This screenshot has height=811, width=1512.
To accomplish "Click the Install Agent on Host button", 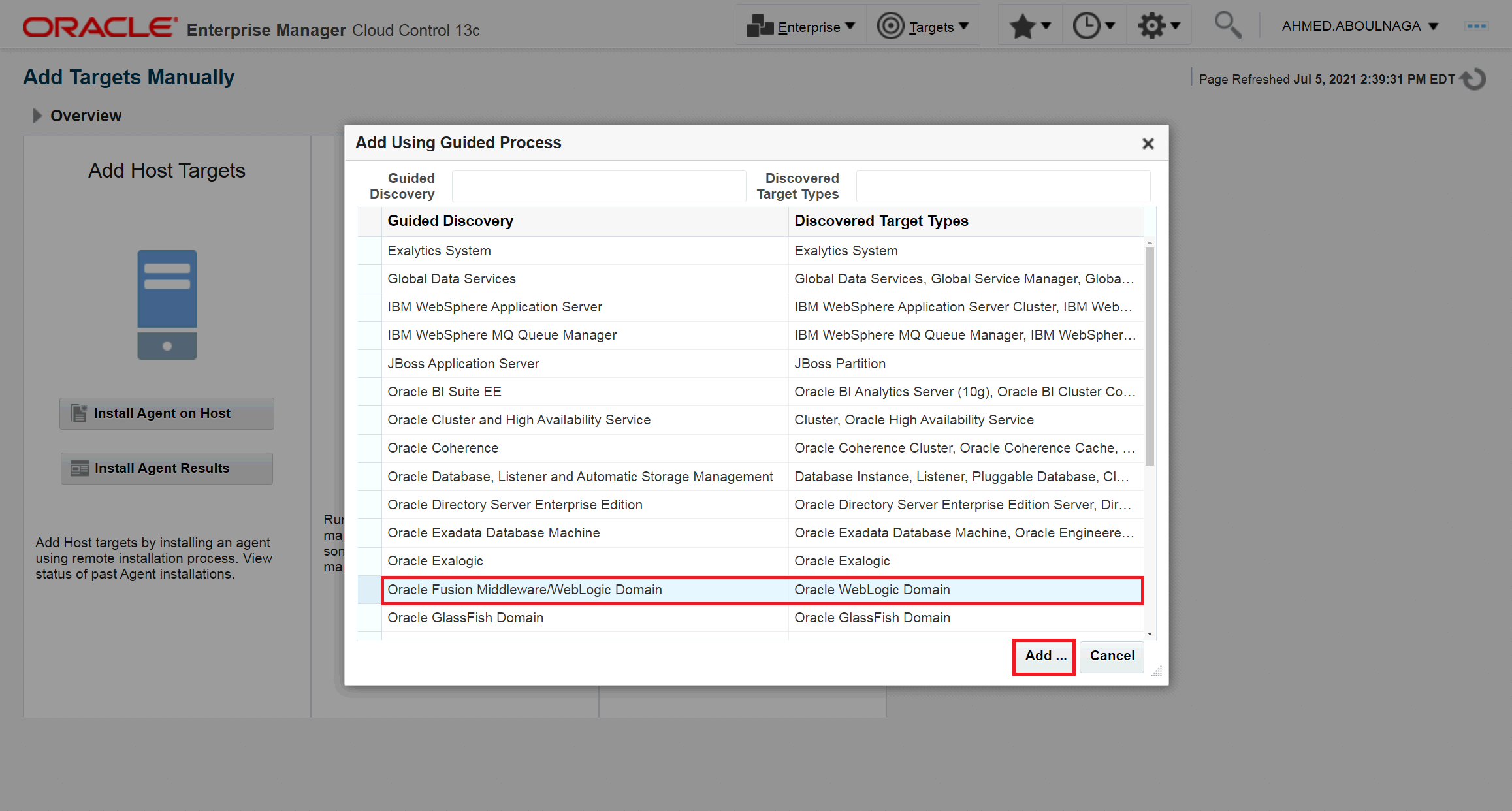I will click(167, 413).
